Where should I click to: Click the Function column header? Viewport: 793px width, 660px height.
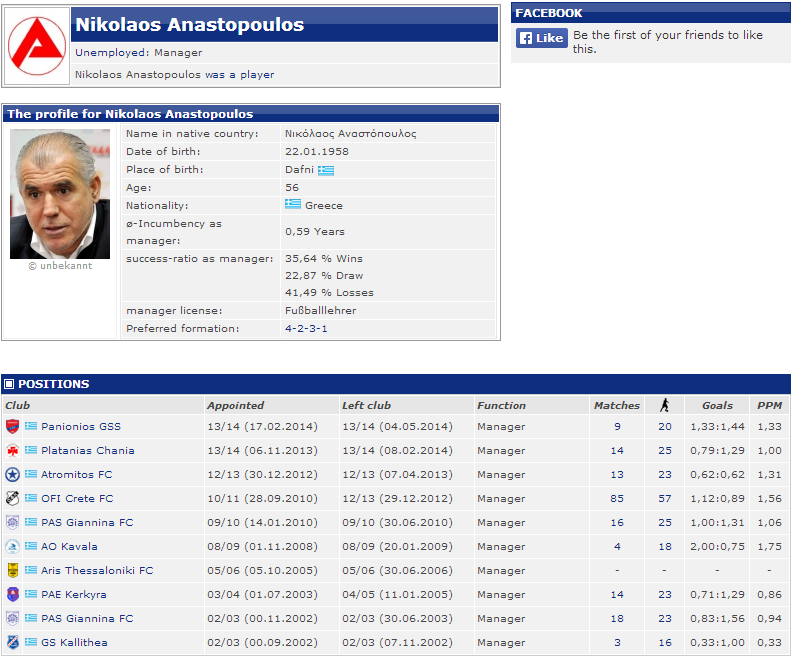coord(501,405)
